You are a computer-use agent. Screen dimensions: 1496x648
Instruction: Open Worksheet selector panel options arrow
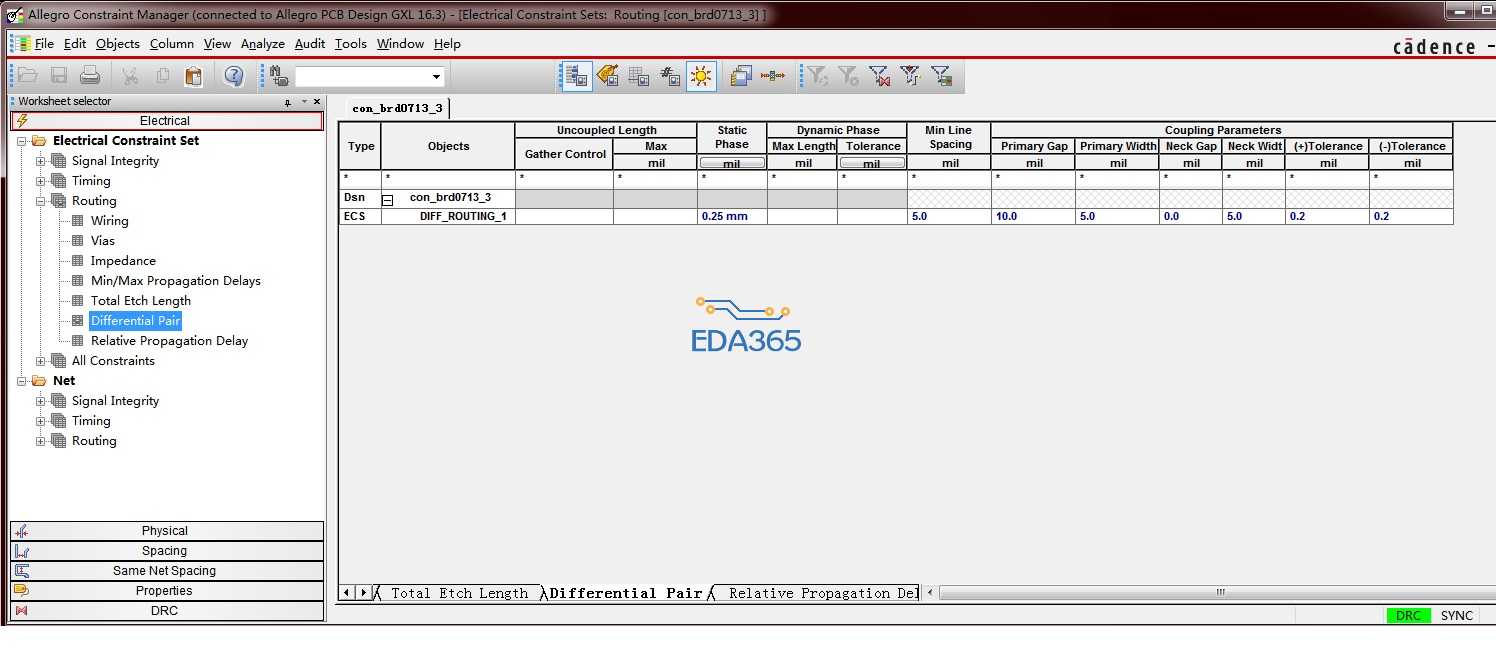click(x=303, y=102)
